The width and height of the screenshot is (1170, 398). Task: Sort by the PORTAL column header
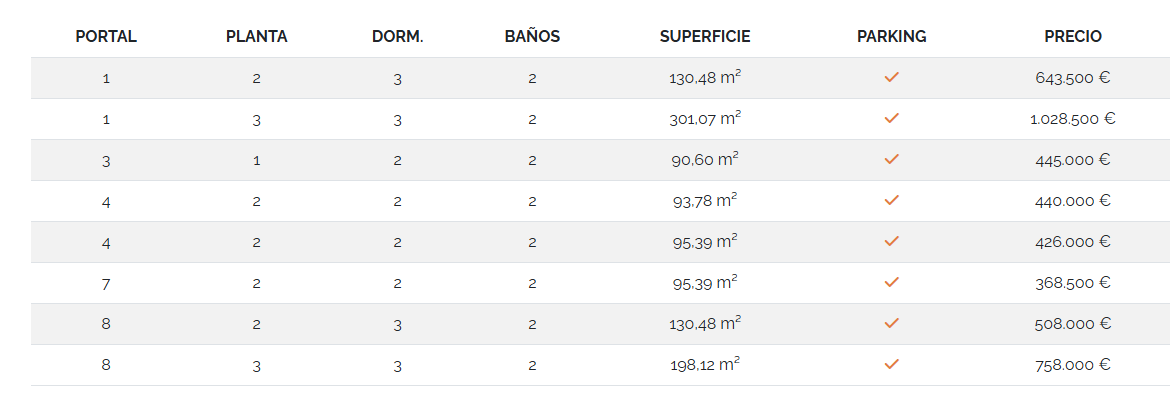pyautogui.click(x=106, y=37)
